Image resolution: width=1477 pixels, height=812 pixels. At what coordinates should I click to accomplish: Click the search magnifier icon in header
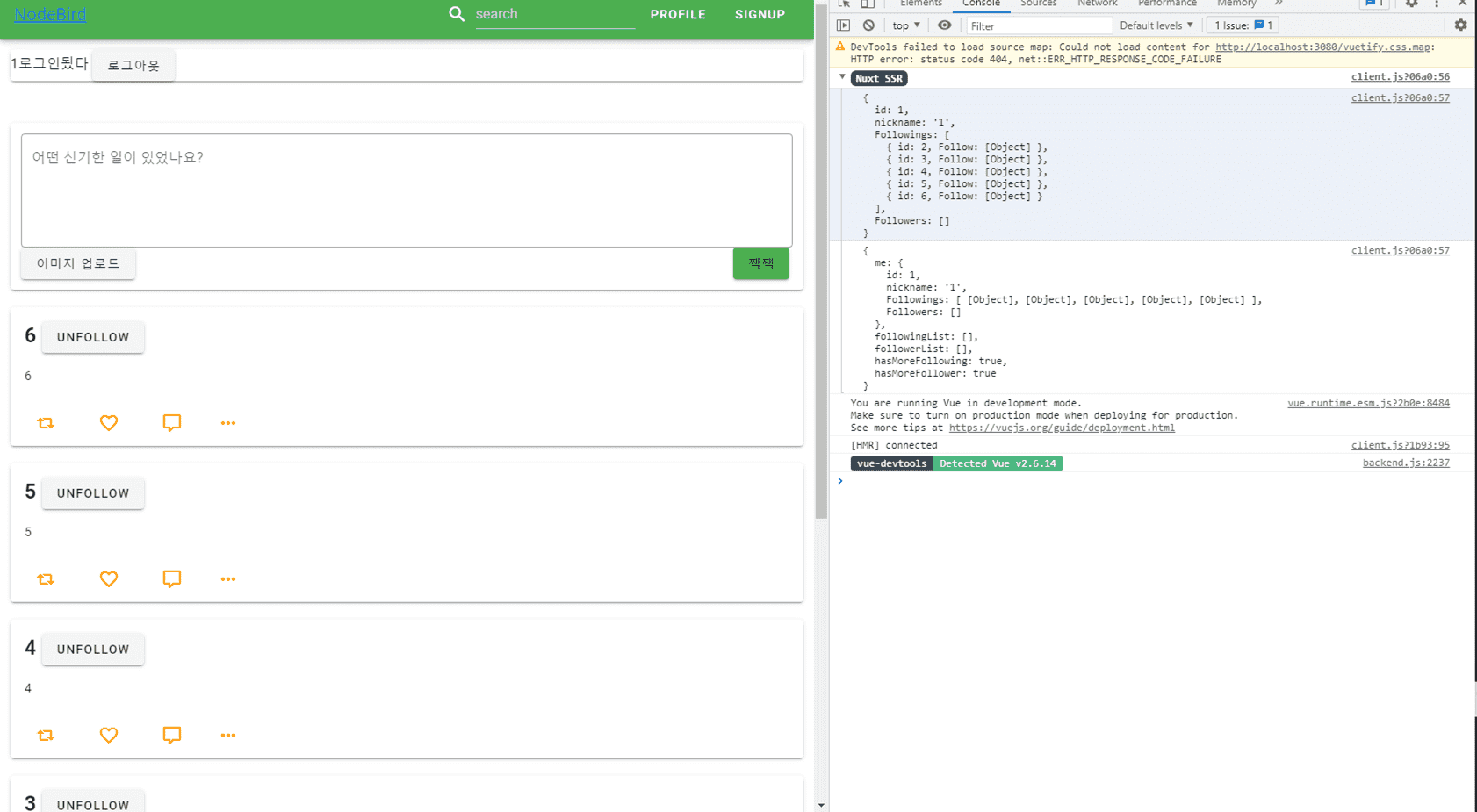[457, 14]
